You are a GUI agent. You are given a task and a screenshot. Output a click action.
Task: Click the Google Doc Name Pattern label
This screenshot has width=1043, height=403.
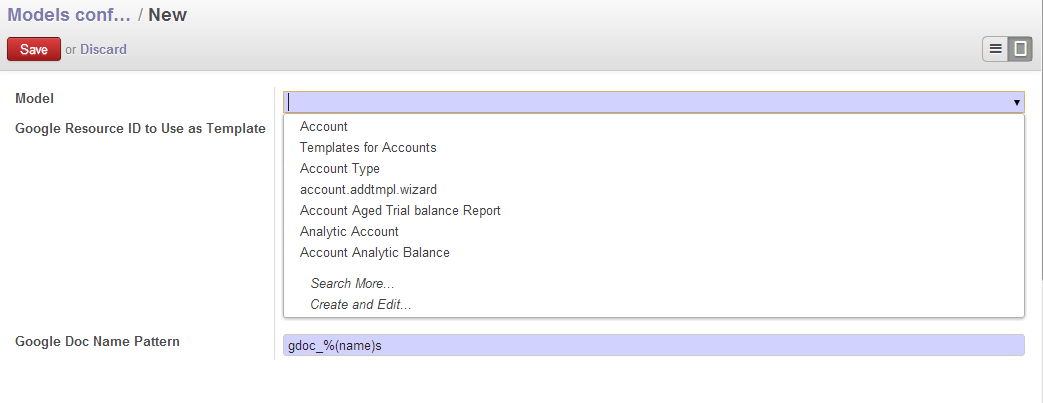coord(98,342)
